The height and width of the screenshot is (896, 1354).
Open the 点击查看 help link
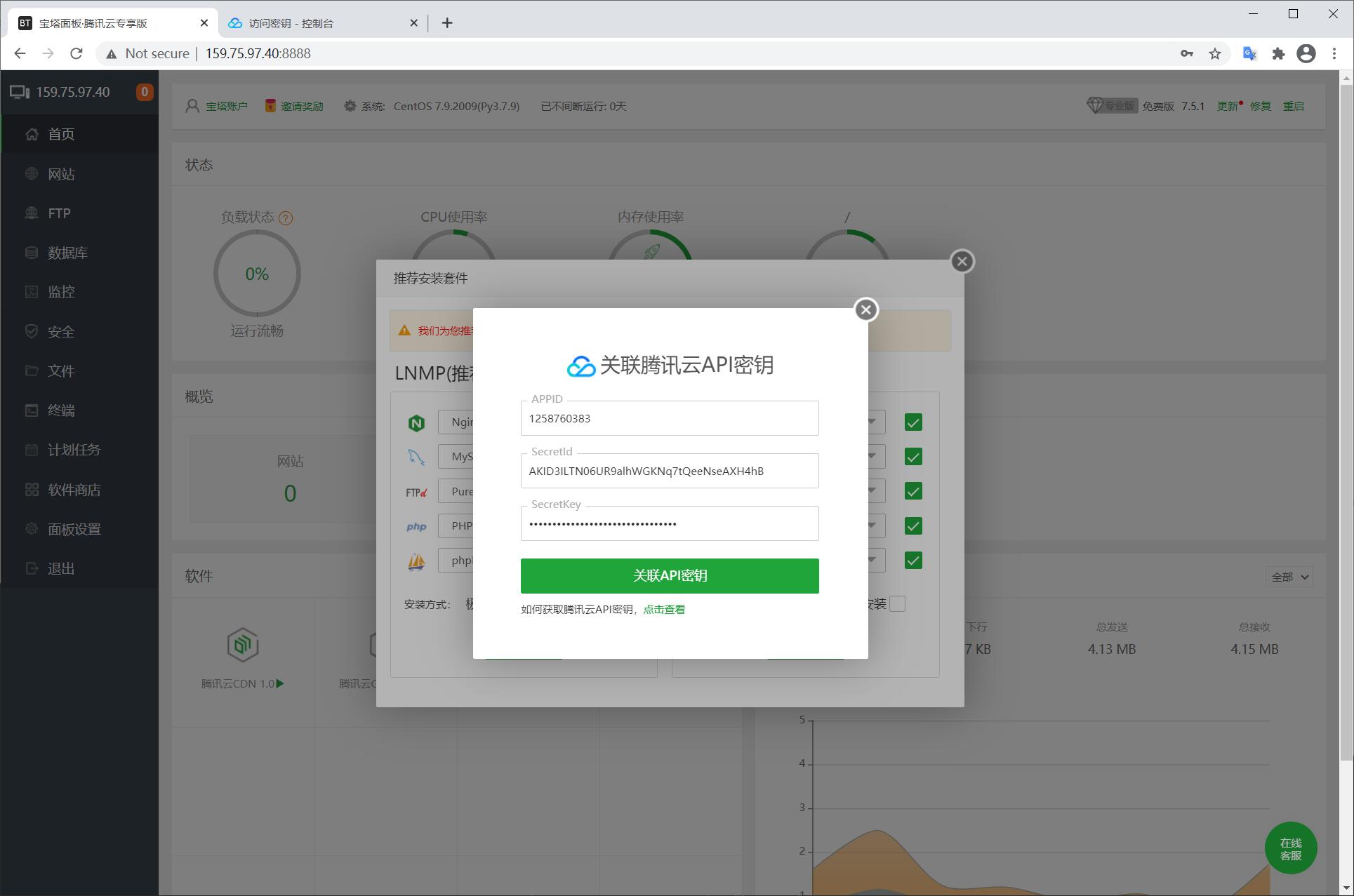[664, 610]
